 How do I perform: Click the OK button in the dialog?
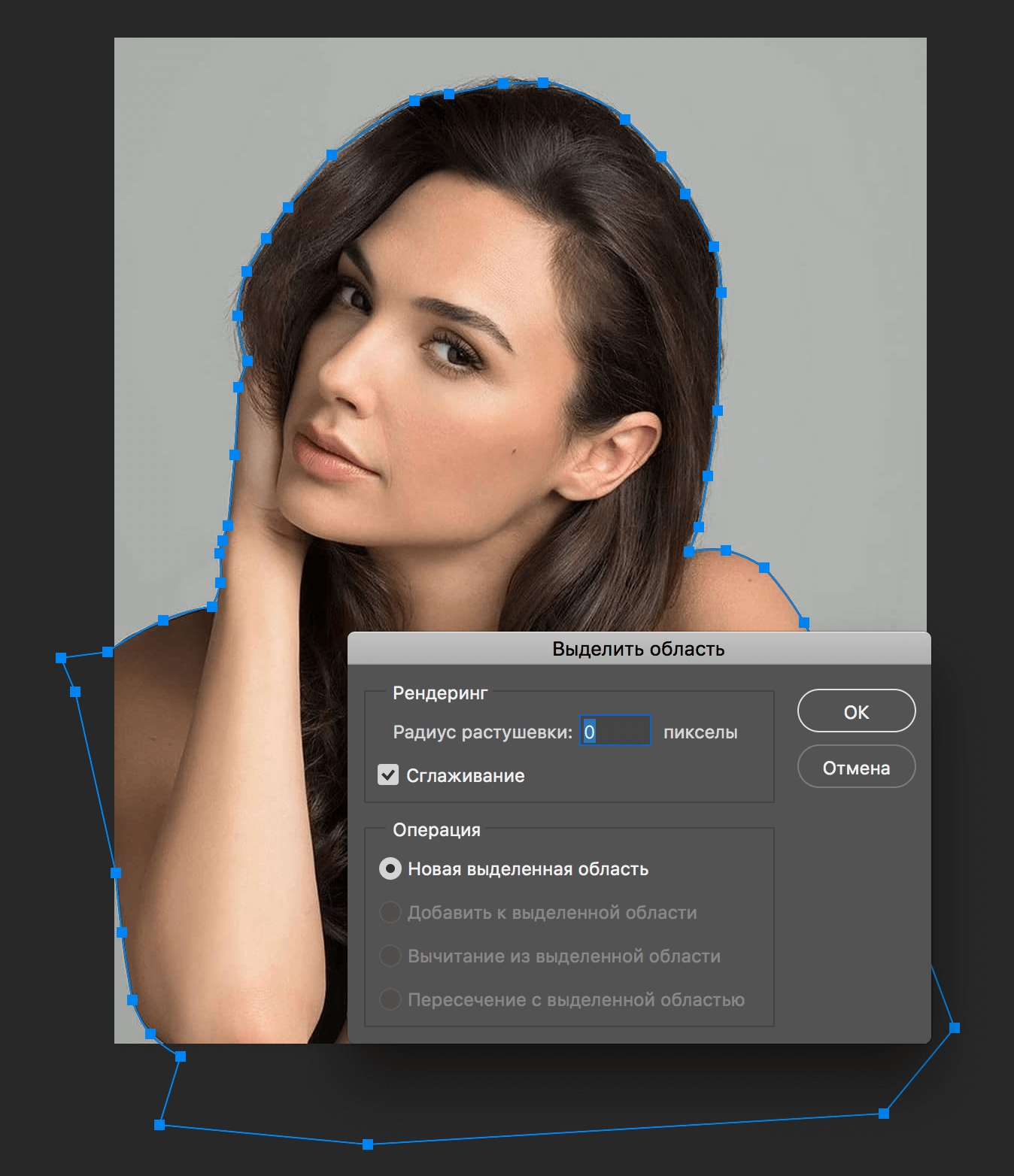click(x=856, y=711)
